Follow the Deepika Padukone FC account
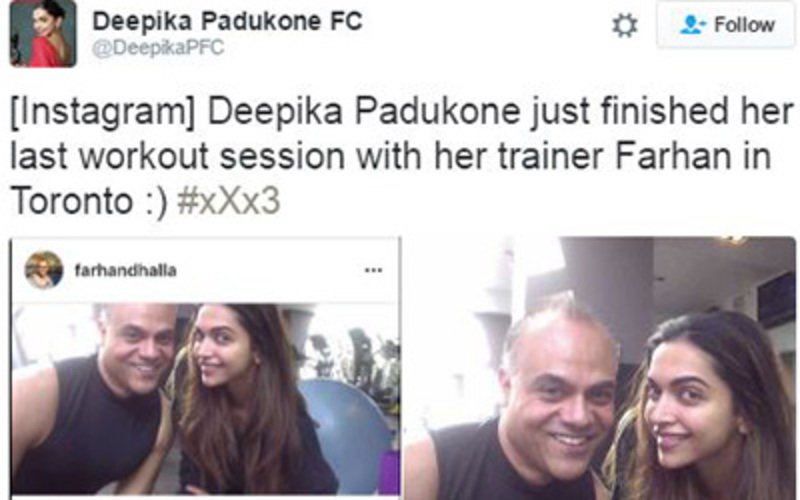 click(726, 24)
